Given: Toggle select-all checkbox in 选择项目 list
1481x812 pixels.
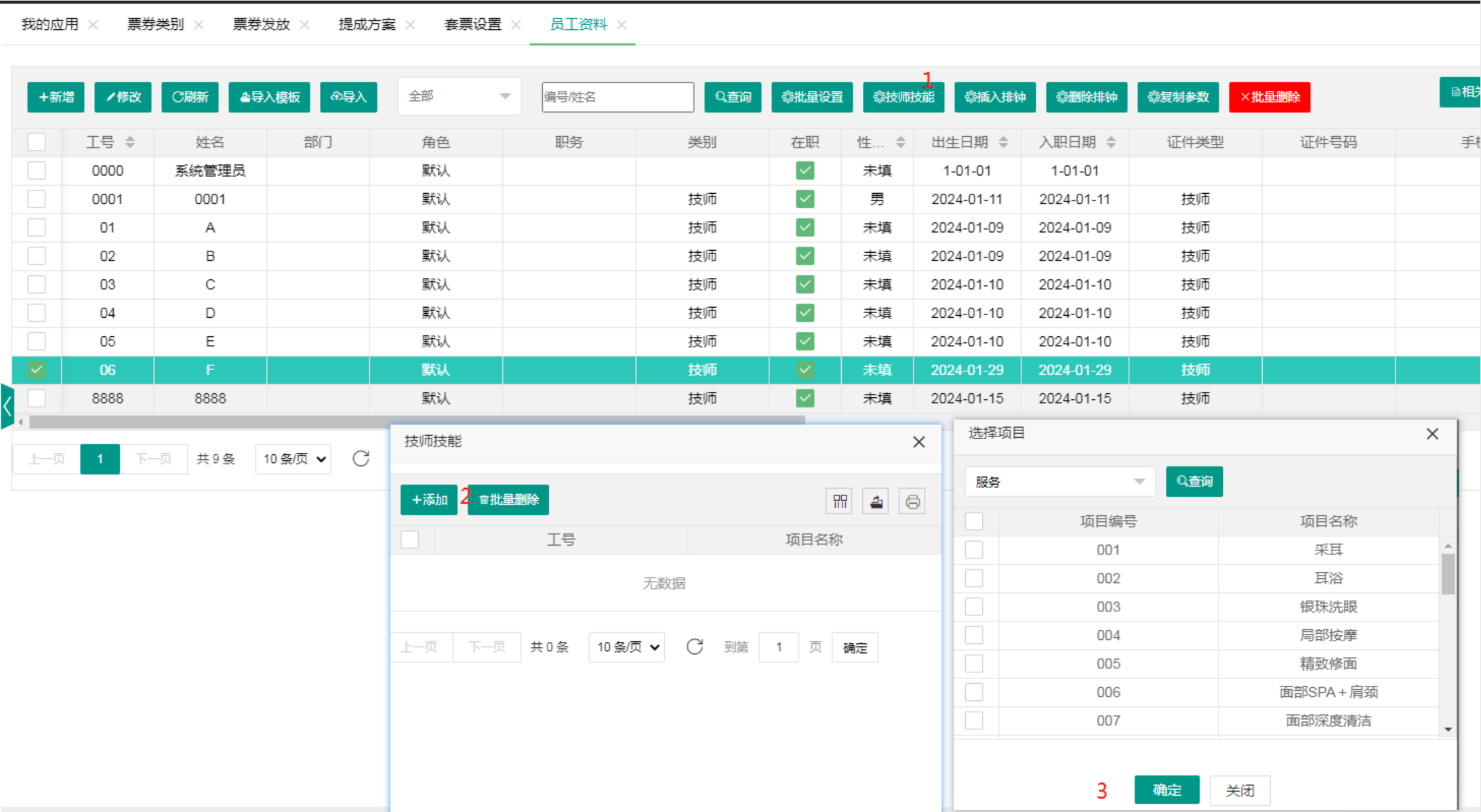Looking at the screenshot, I should coord(974,521).
